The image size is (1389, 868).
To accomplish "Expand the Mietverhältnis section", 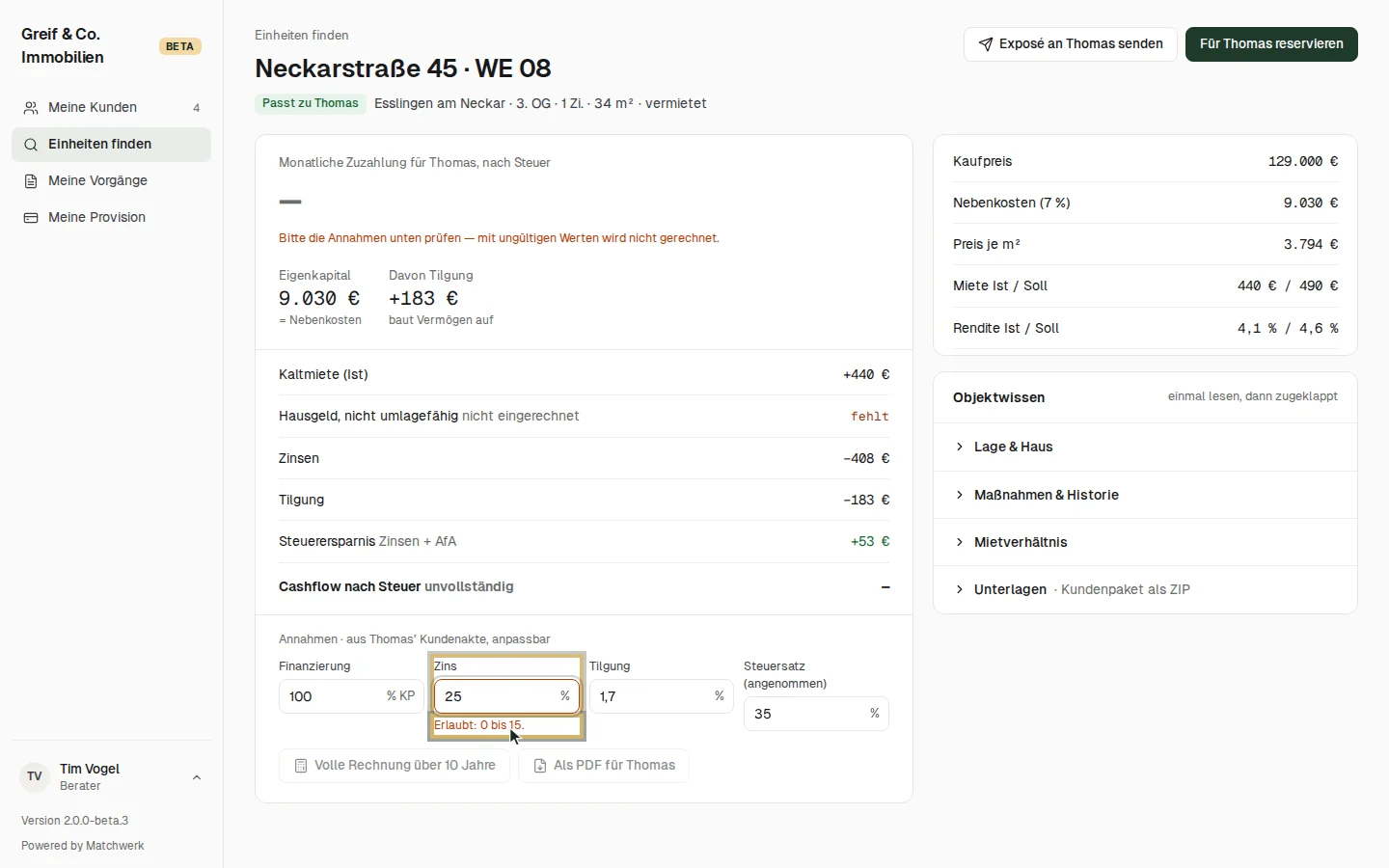I will (x=1145, y=542).
